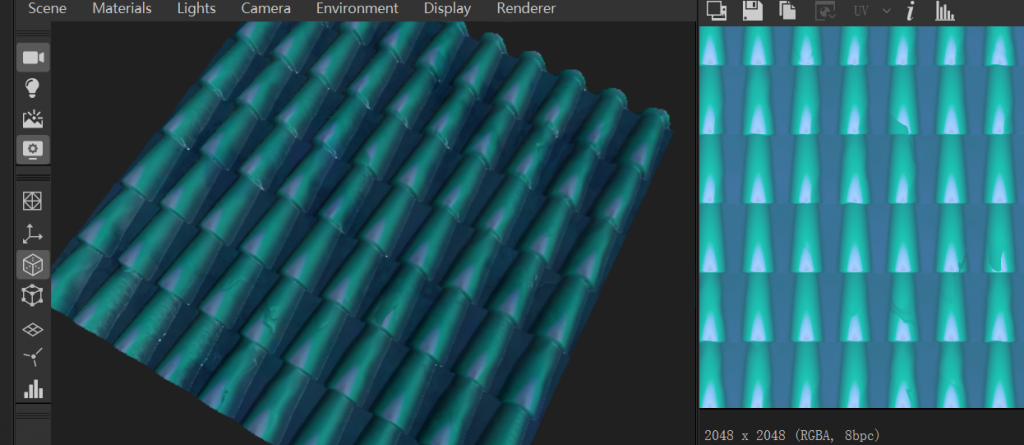This screenshot has width=1024, height=445.
Task: Expand the Camera menu
Action: (266, 8)
